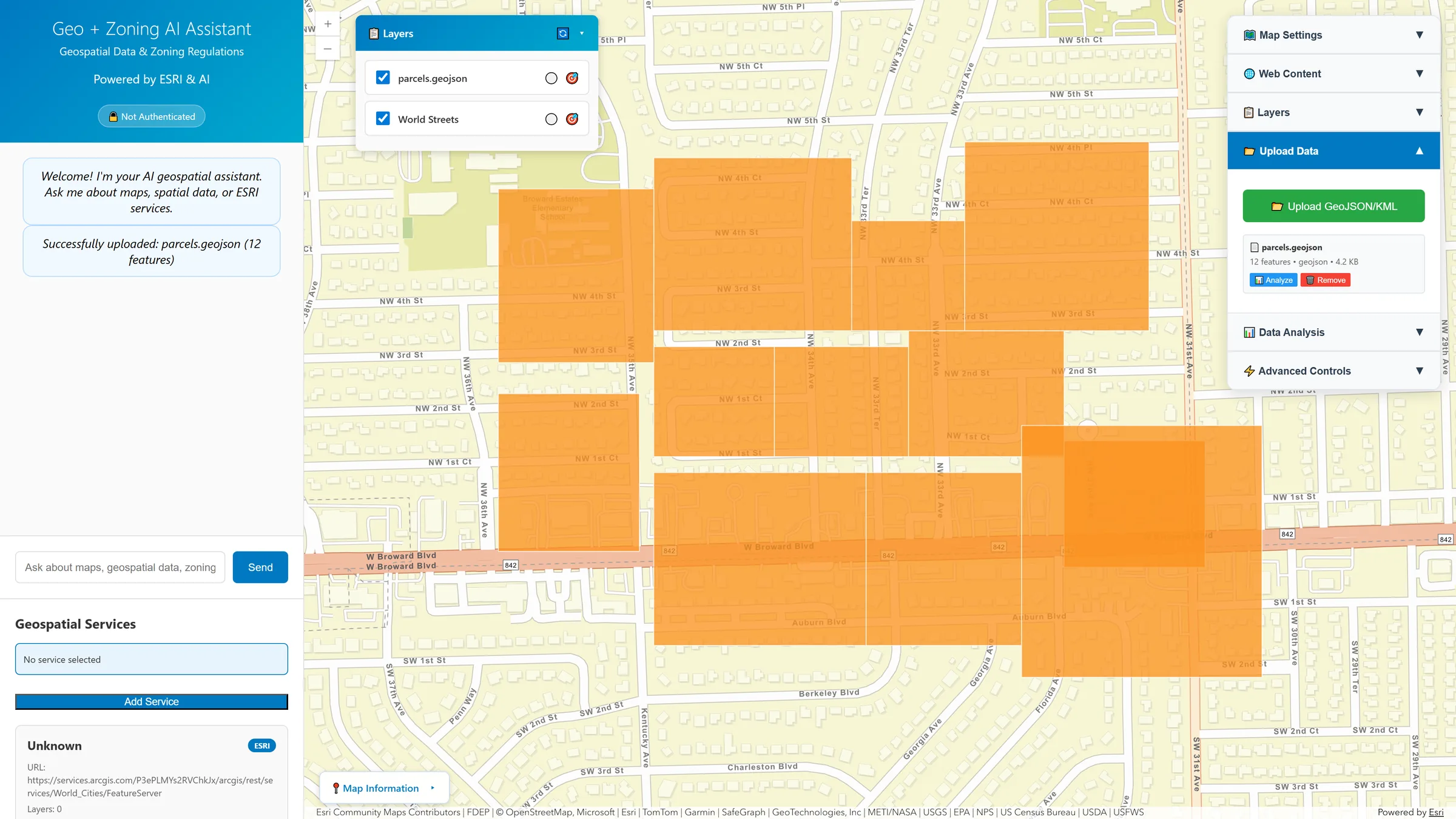Image resolution: width=1456 pixels, height=819 pixels.
Task: Click the map zoom out minus button
Action: (328, 49)
